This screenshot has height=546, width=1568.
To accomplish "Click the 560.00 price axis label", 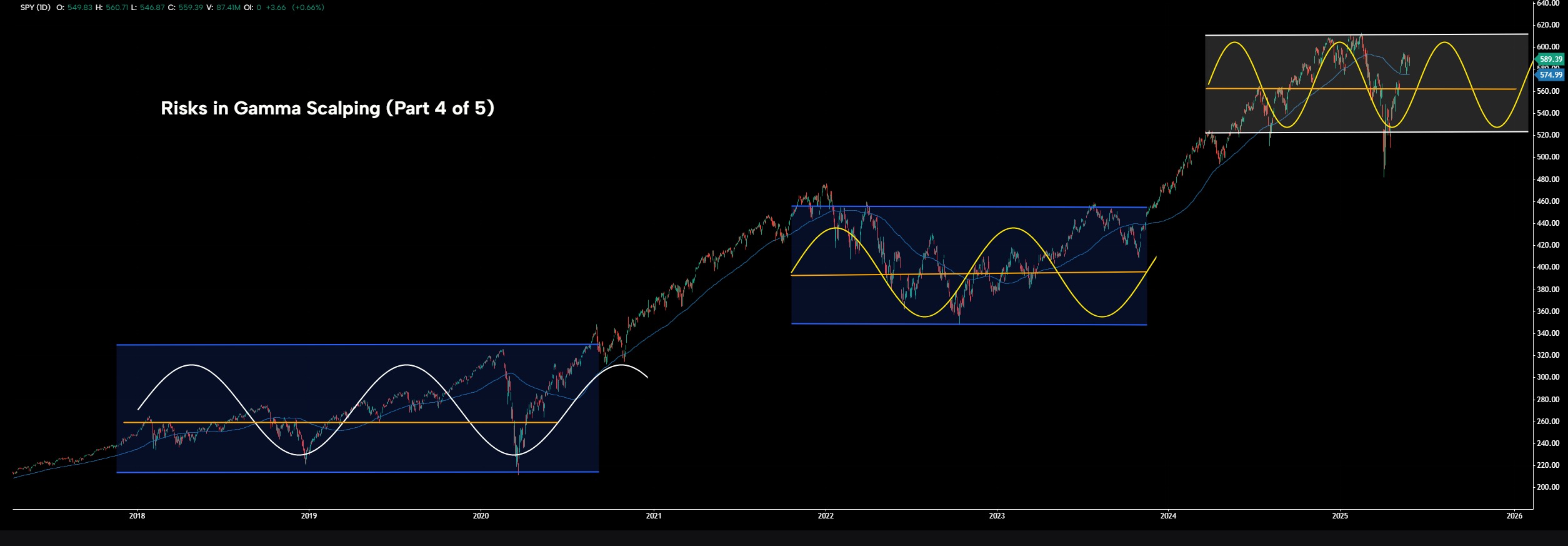I will tap(1548, 91).
